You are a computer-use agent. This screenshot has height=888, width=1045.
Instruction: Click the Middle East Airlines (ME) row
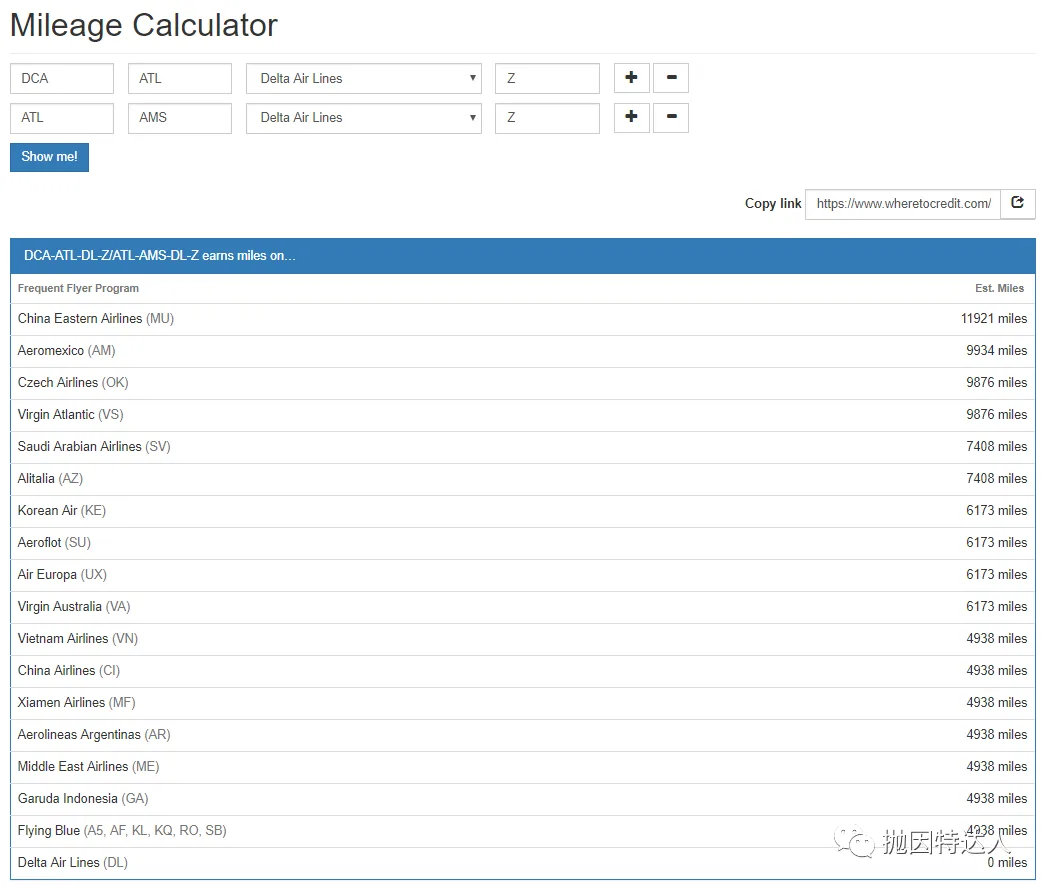click(522, 767)
